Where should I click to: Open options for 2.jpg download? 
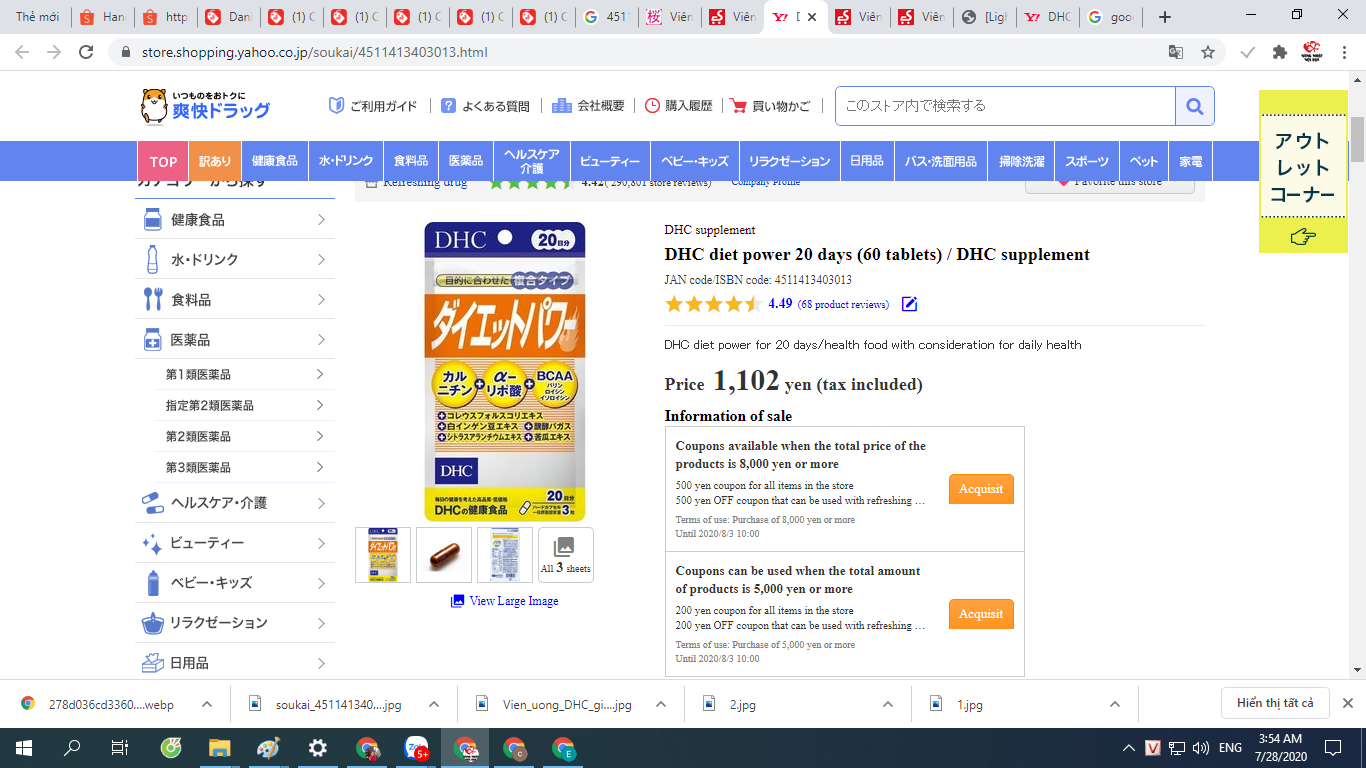pyautogui.click(x=888, y=704)
